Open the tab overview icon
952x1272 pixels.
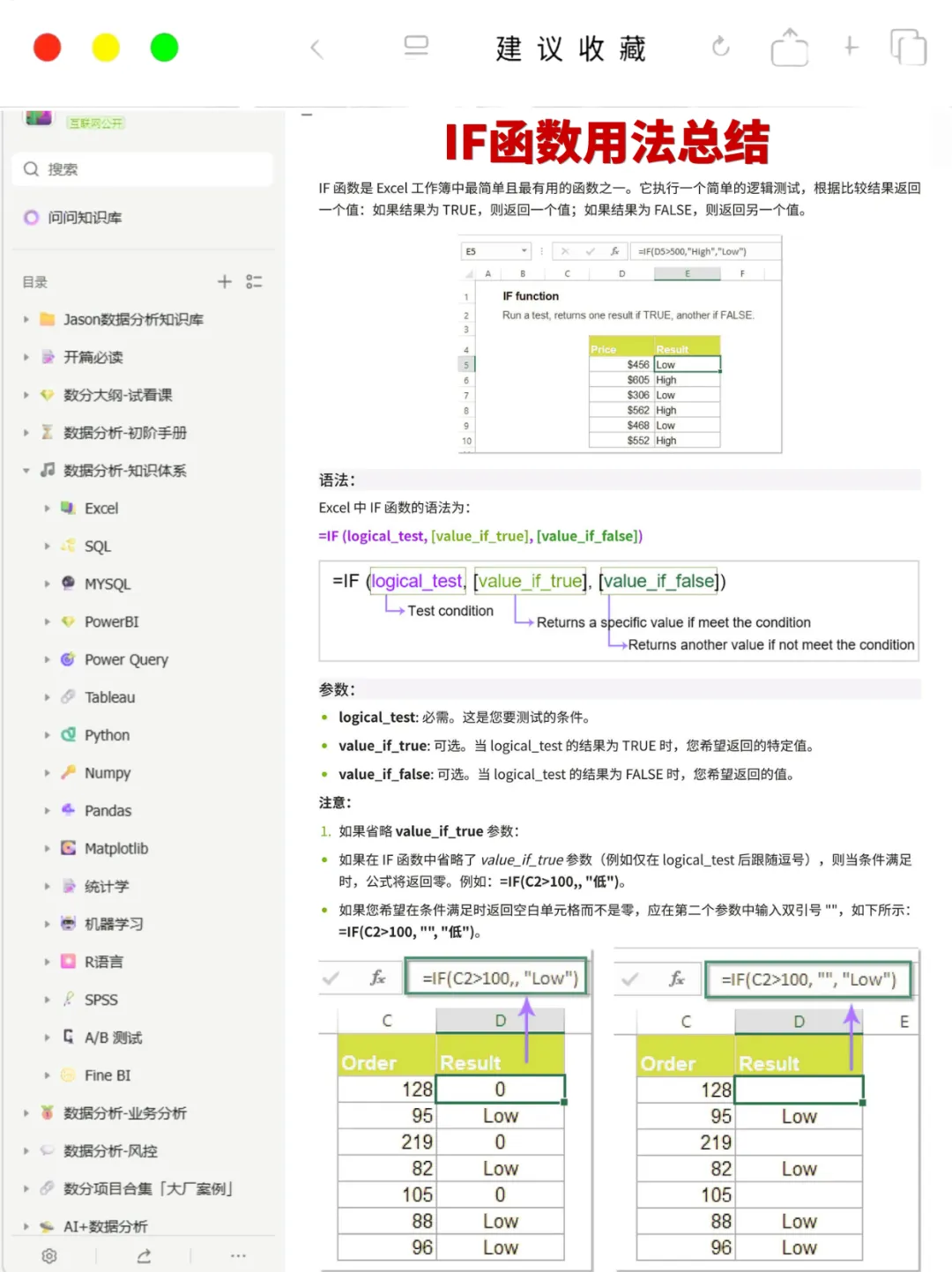[x=908, y=47]
